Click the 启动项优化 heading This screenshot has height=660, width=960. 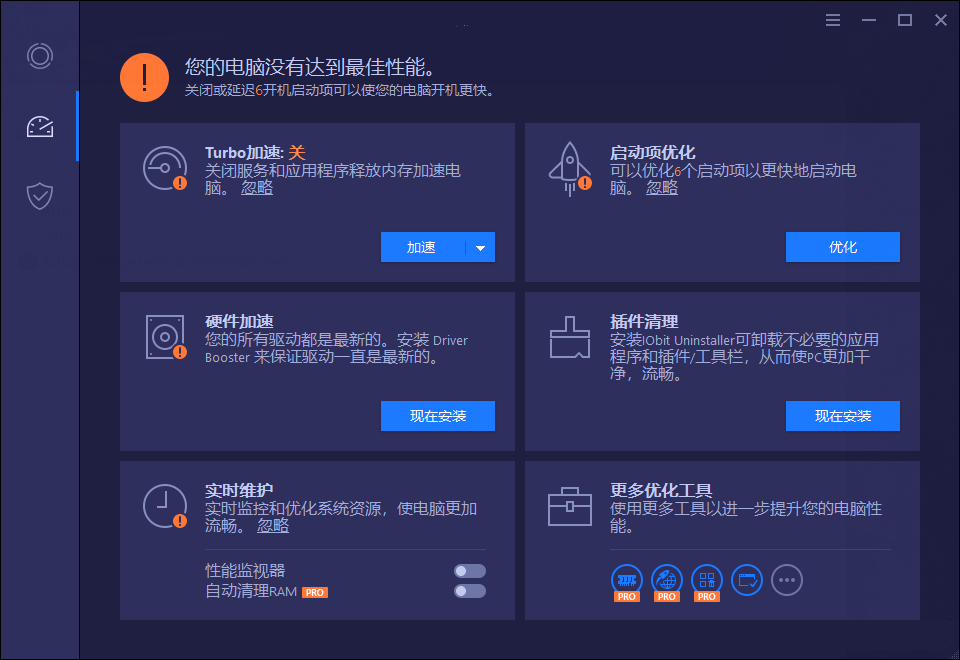pyautogui.click(x=653, y=152)
